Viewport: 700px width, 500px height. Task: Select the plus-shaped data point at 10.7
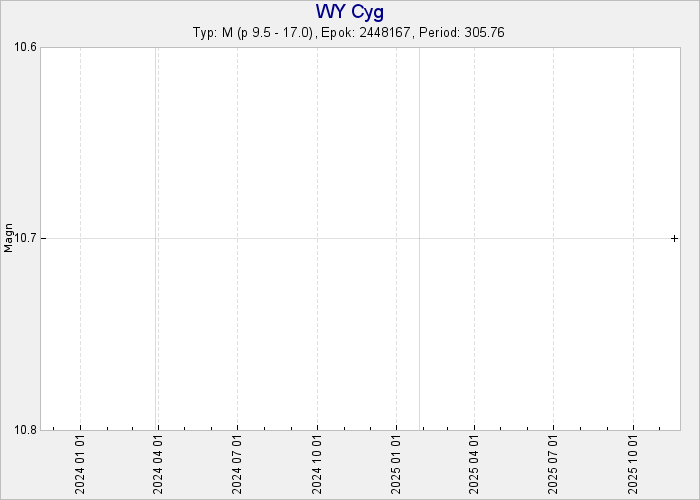click(675, 238)
